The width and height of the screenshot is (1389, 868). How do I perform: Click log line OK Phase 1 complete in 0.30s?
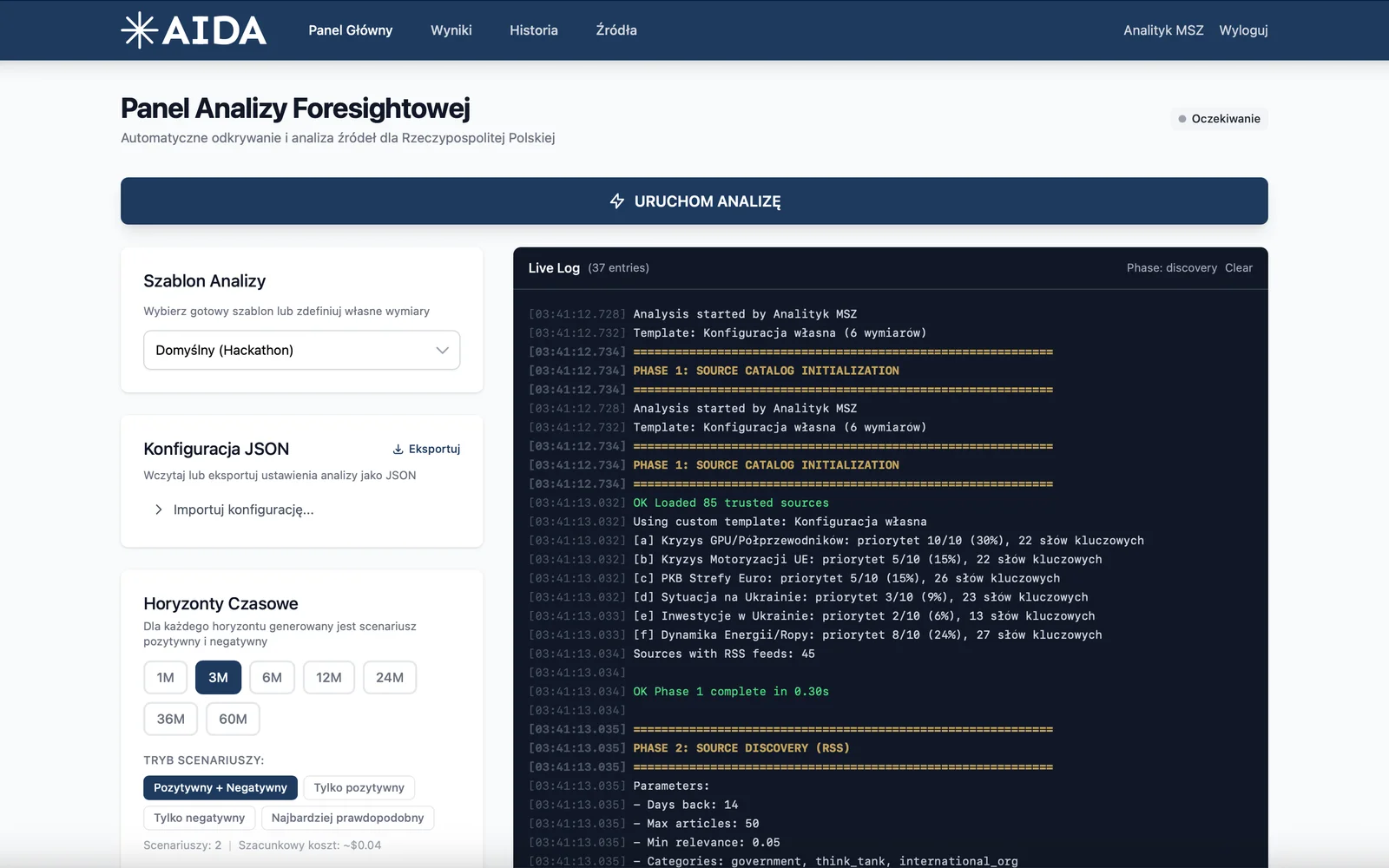click(x=731, y=692)
